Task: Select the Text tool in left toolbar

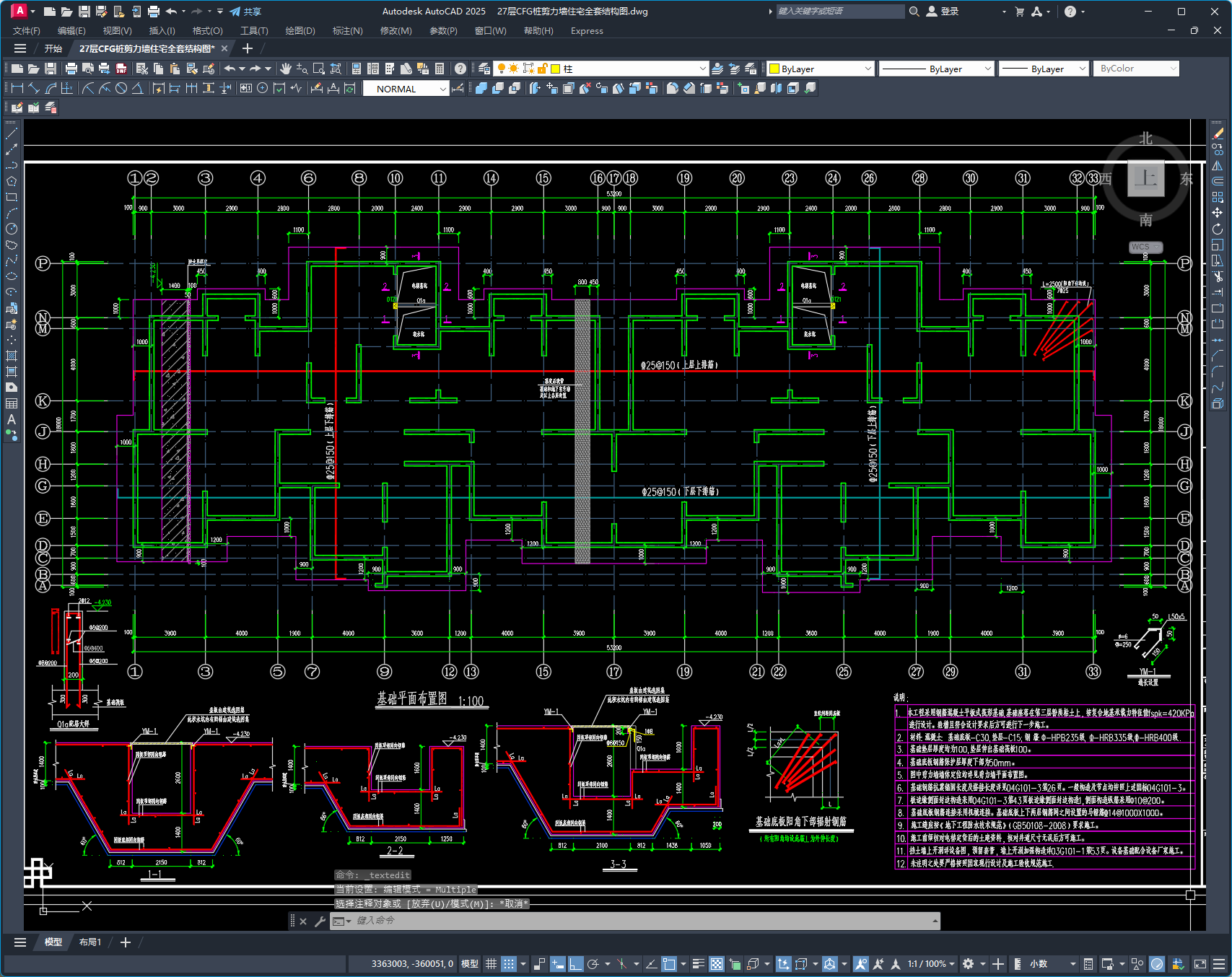Action: pos(12,419)
